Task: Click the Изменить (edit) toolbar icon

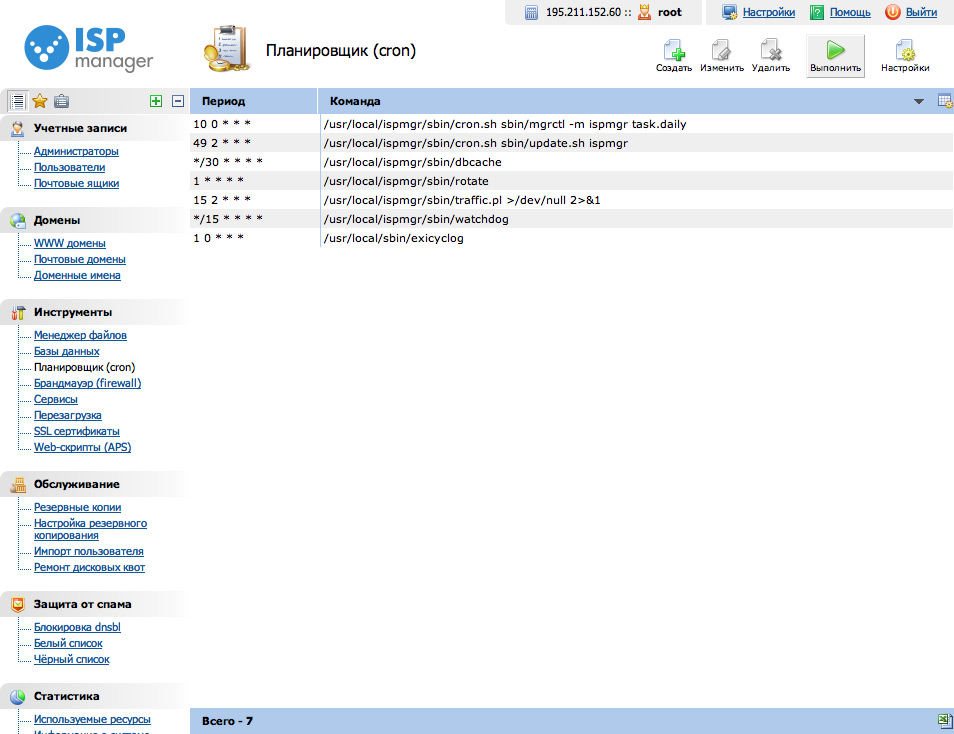Action: (x=721, y=55)
